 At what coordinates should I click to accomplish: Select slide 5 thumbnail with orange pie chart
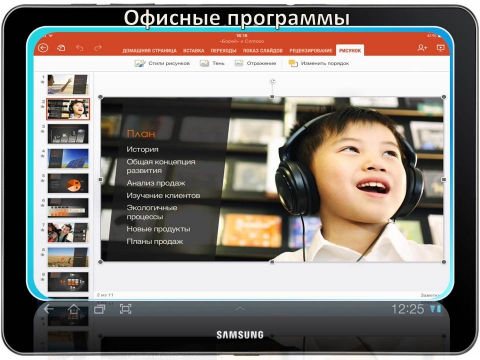click(x=68, y=183)
